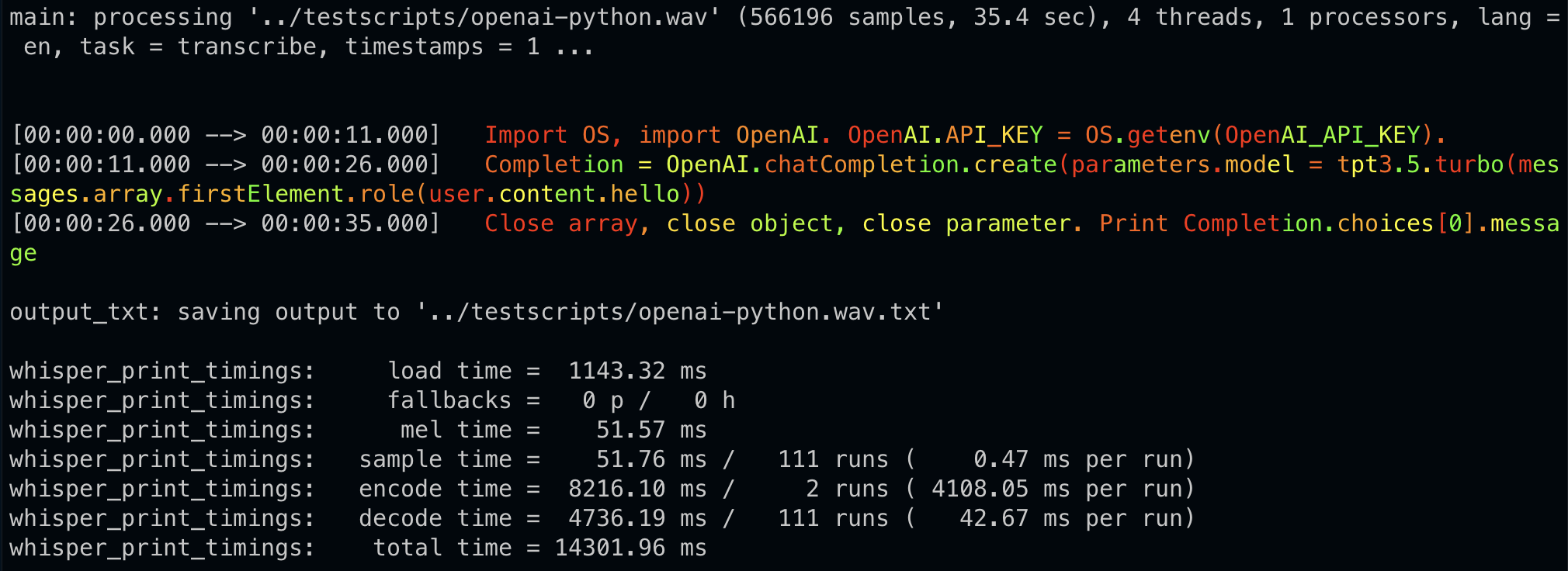Click the 'Print' transcript word

1134,223
